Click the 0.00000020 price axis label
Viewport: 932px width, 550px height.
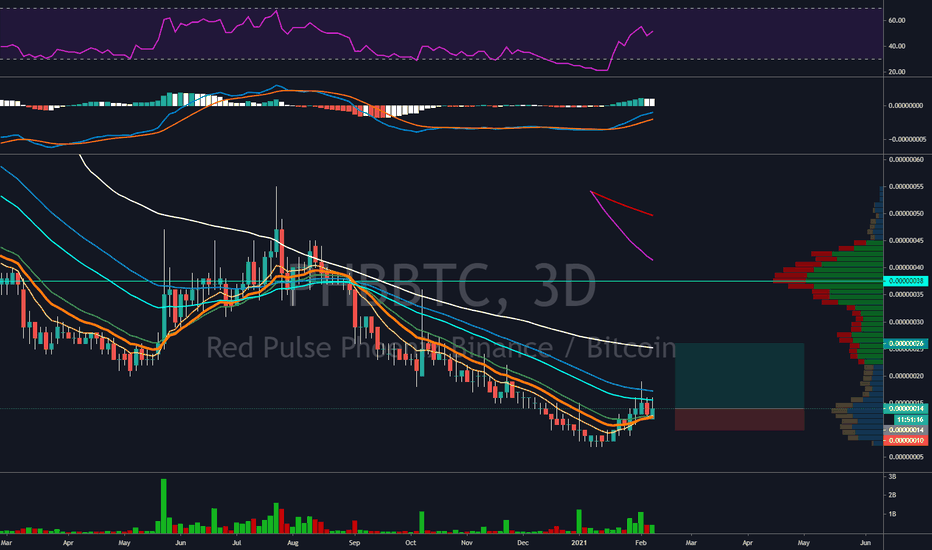tap(906, 376)
